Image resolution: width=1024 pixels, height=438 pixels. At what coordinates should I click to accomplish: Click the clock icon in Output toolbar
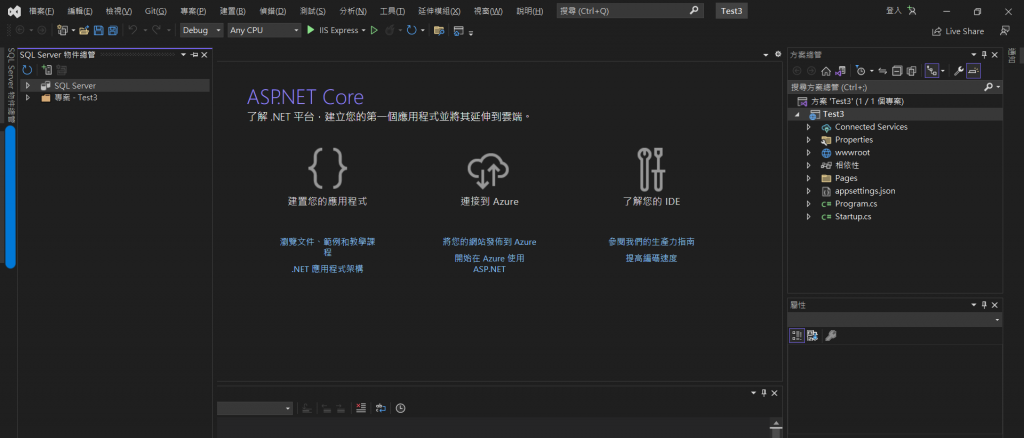400,408
